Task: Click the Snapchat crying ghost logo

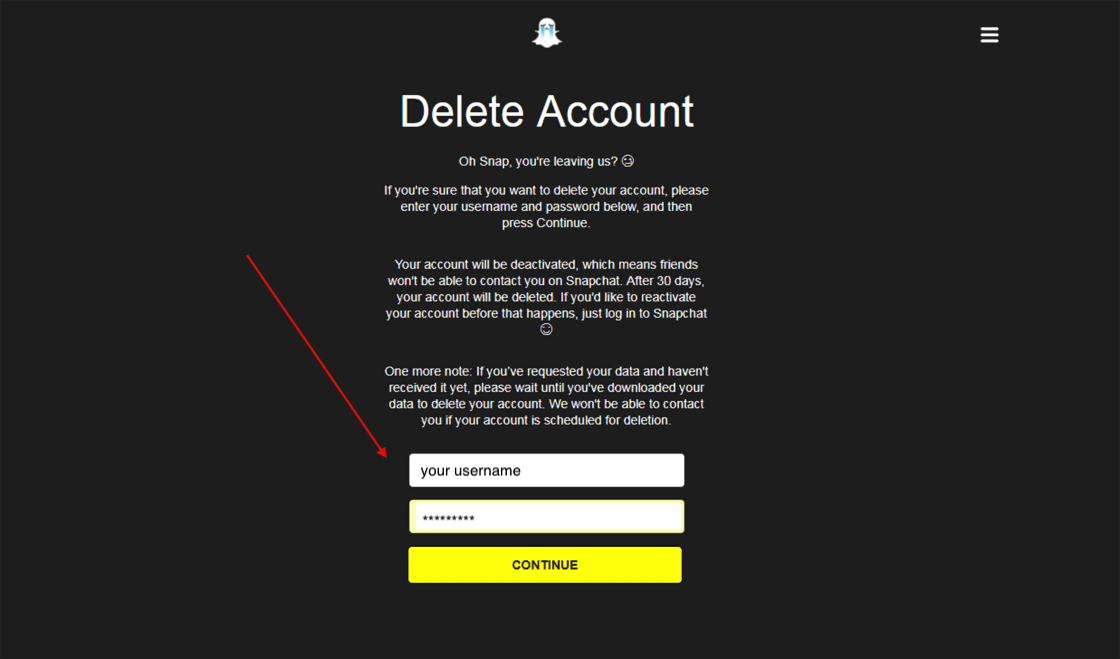Action: (546, 33)
